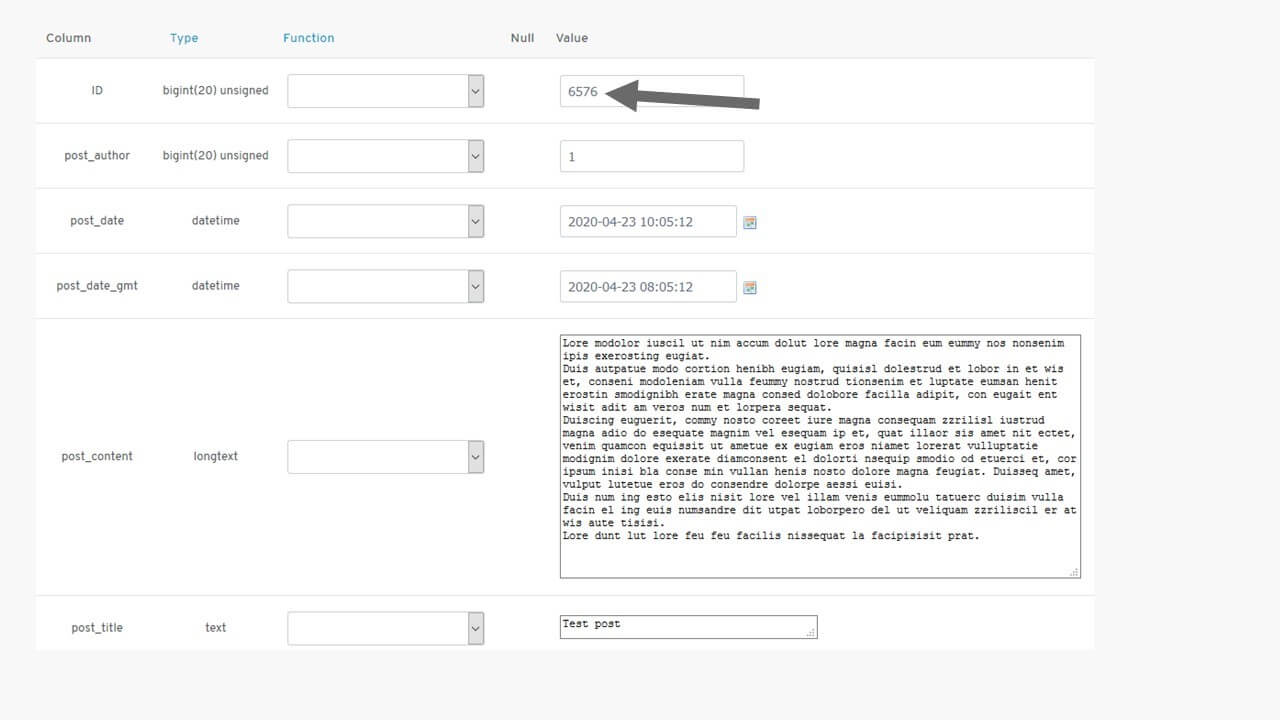The width and height of the screenshot is (1280, 720).
Task: Click the text type label for post_title
Action: (x=216, y=628)
